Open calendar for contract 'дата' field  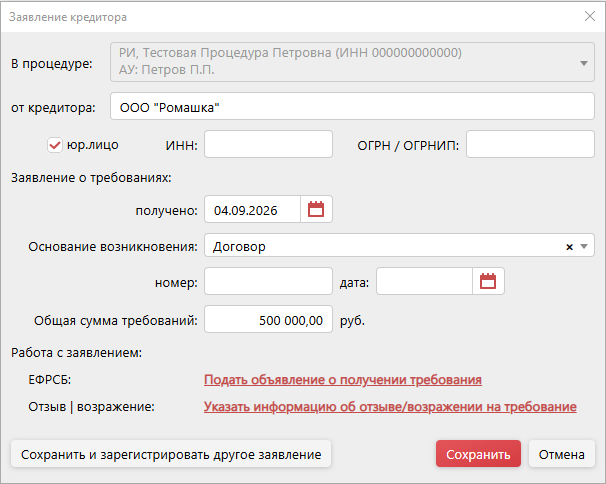pyautogui.click(x=488, y=281)
